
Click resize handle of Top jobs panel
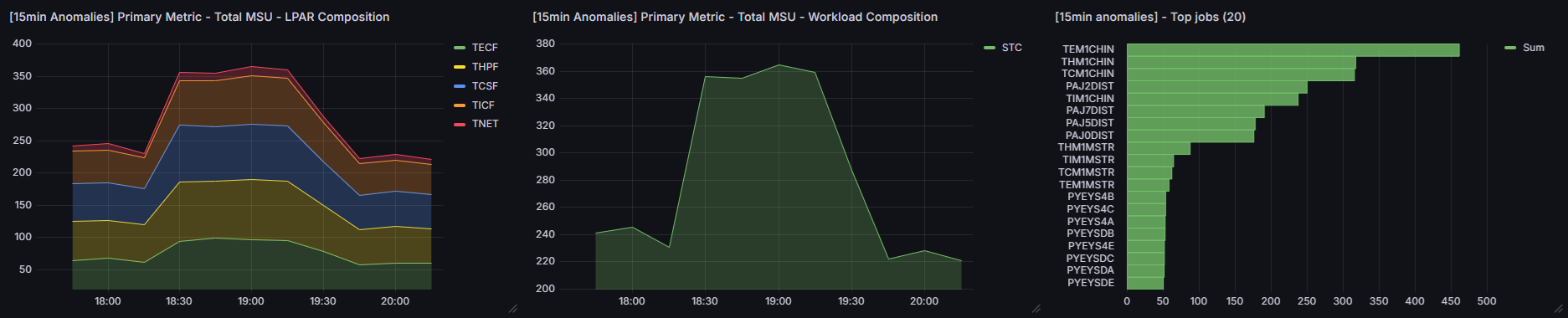point(1559,309)
